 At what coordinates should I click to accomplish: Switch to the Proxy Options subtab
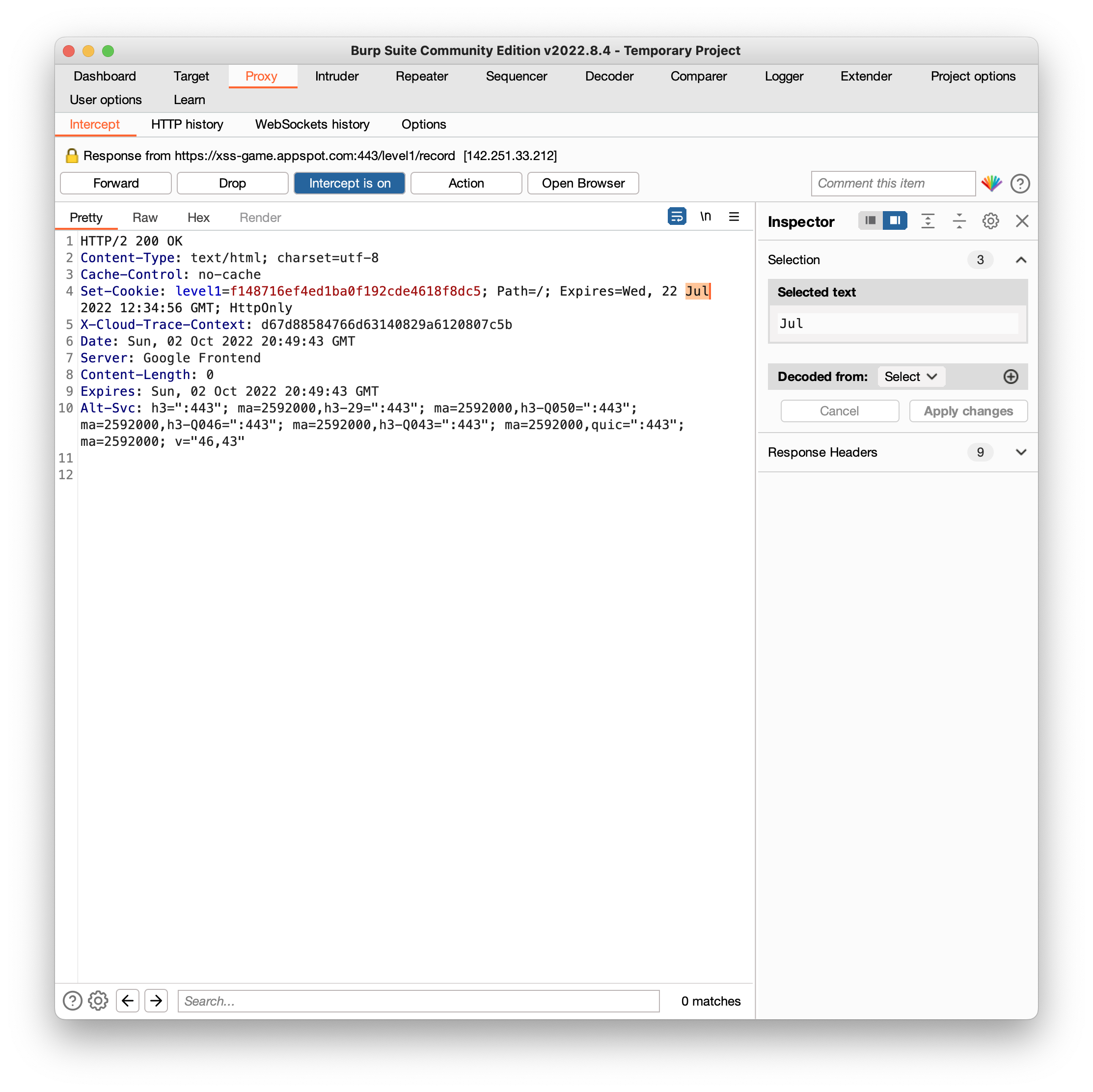point(424,125)
